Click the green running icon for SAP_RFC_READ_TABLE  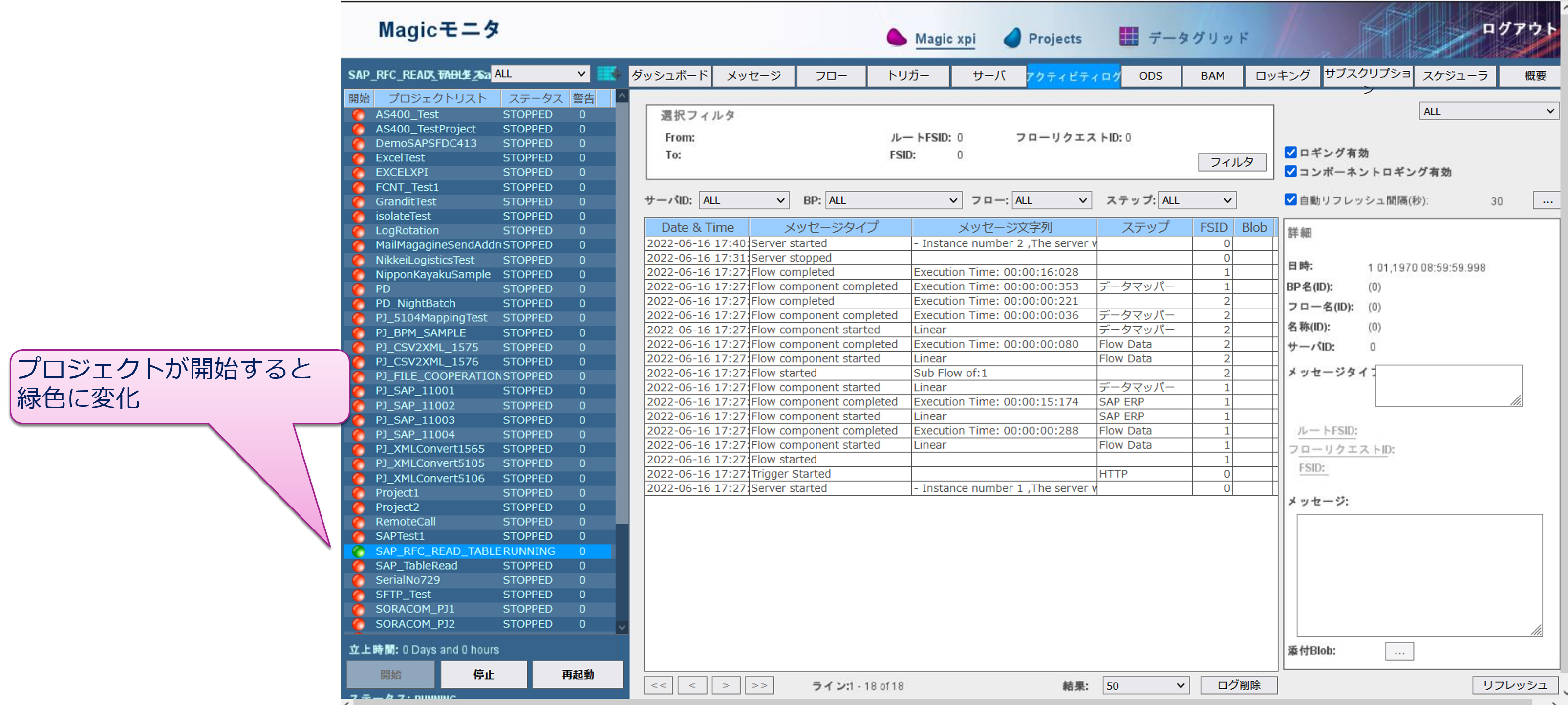(359, 551)
